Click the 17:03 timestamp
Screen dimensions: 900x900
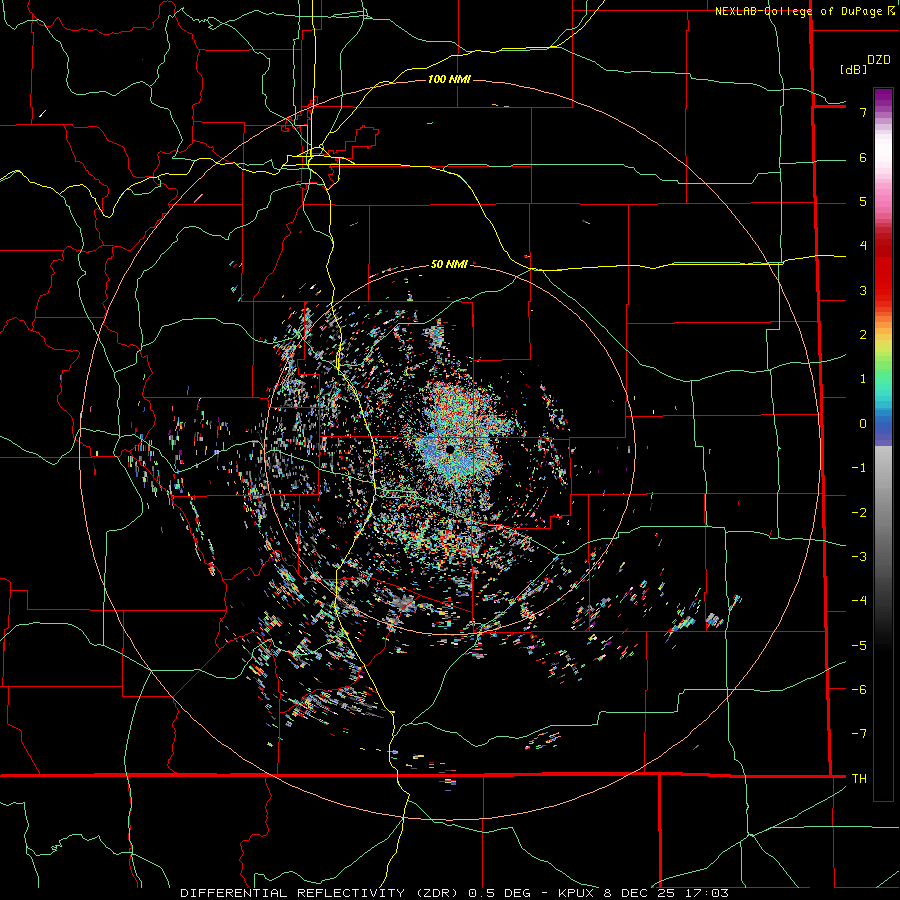[705, 893]
